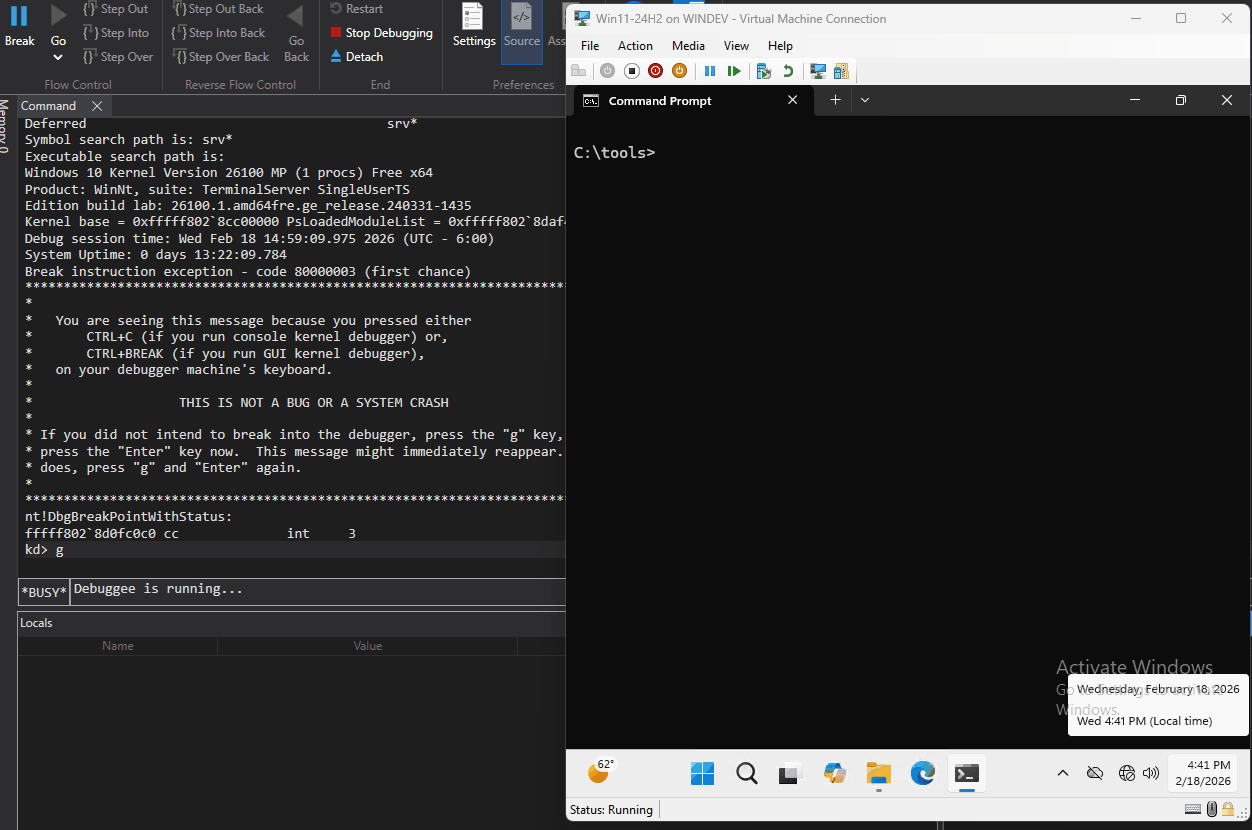Close the Command window tab in WinDbg
Viewport: 1252px width, 830px height.
point(97,106)
